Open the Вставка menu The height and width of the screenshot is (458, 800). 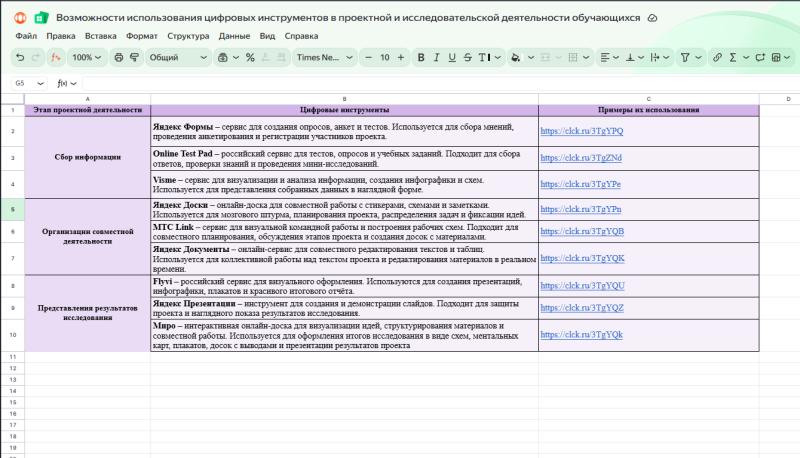(x=101, y=36)
